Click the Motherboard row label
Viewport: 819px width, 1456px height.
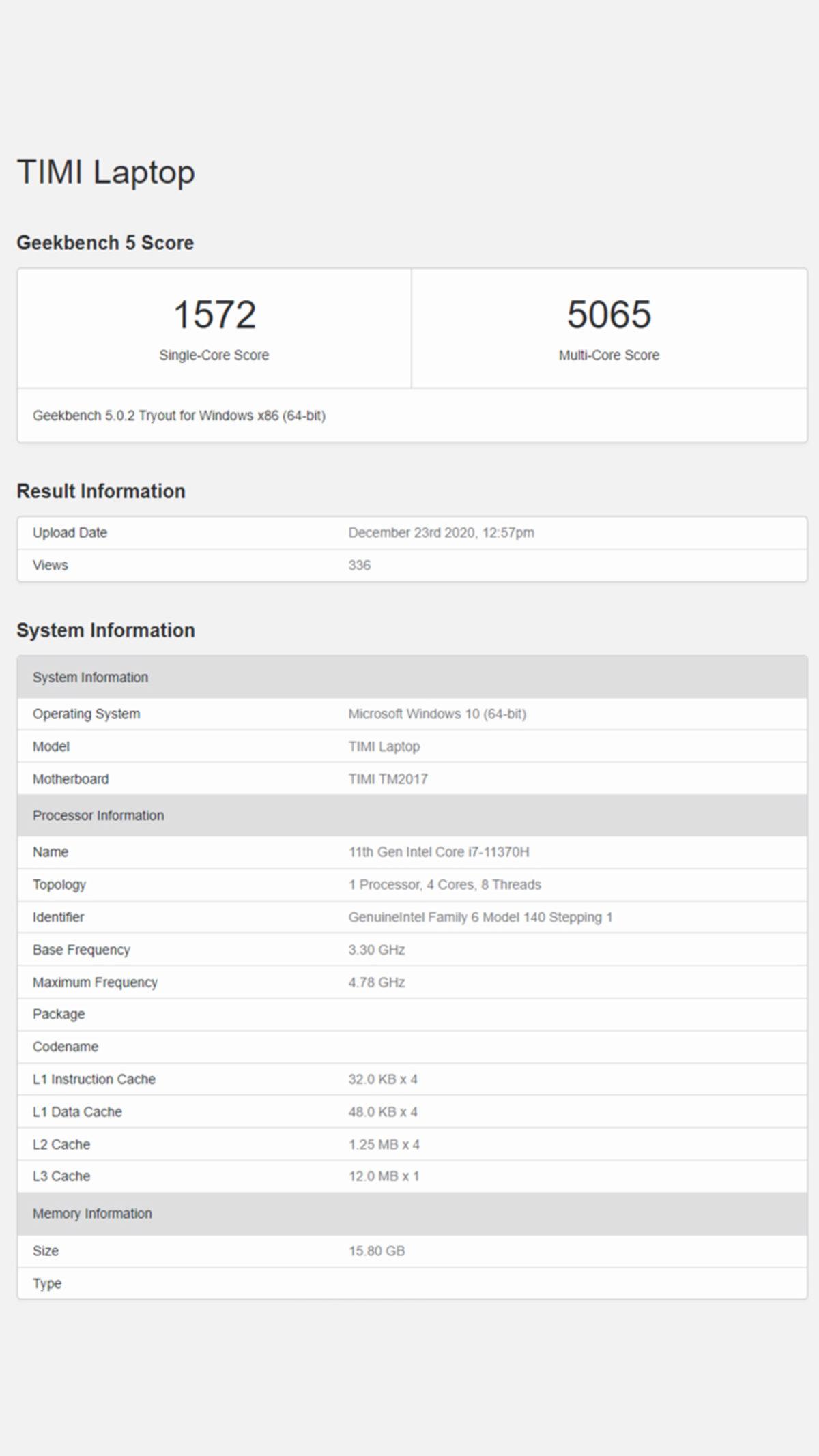point(70,779)
